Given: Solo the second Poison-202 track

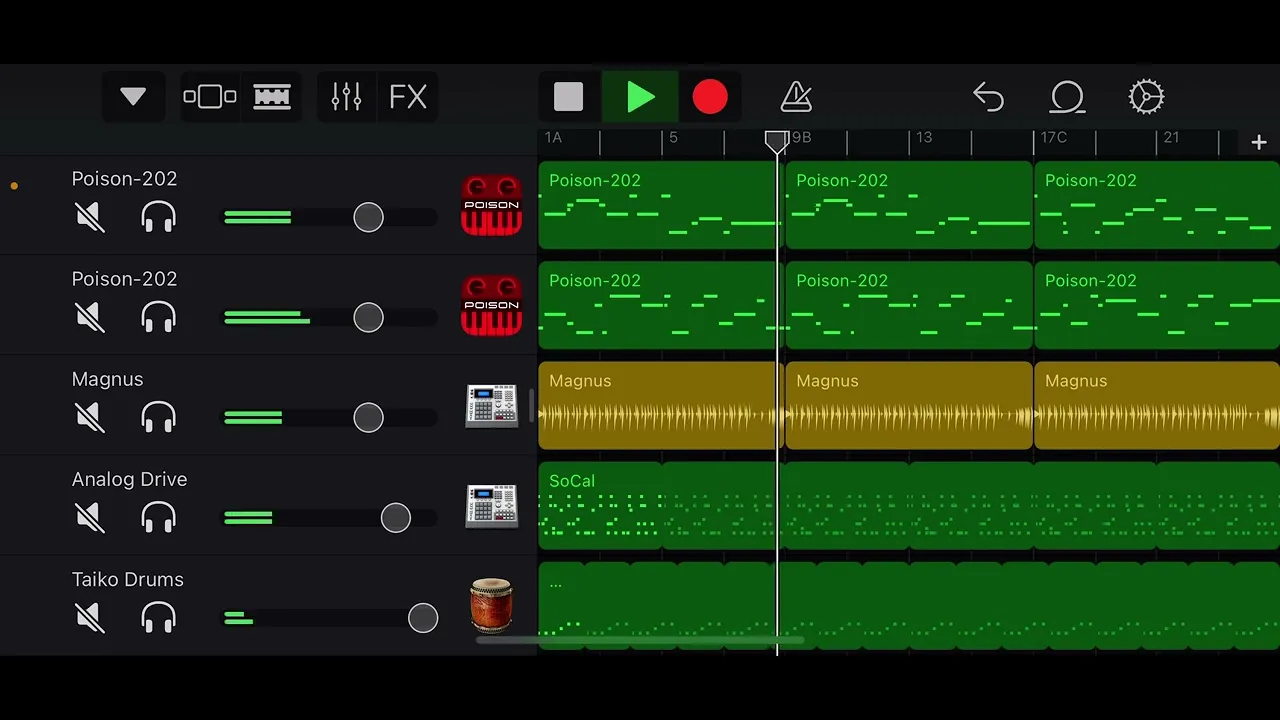Looking at the screenshot, I should pyautogui.click(x=159, y=317).
